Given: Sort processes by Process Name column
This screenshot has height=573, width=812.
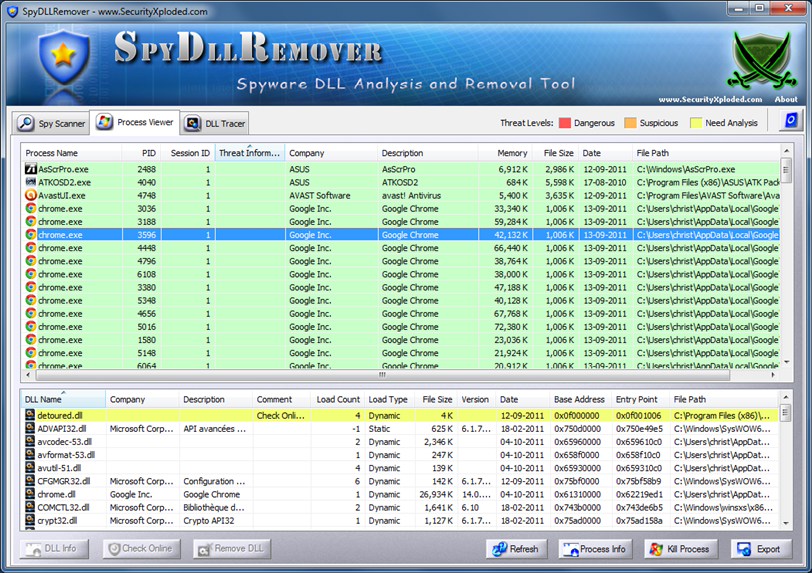Looking at the screenshot, I should click(71, 153).
